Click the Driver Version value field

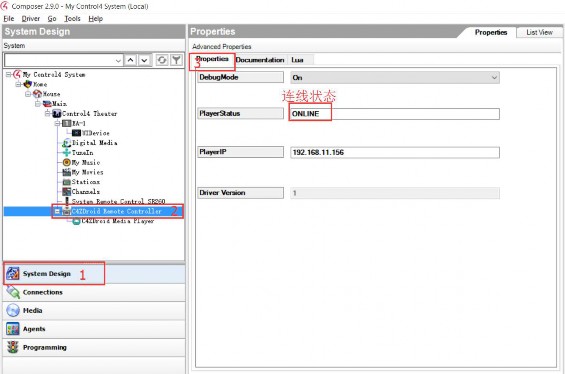click(x=395, y=193)
